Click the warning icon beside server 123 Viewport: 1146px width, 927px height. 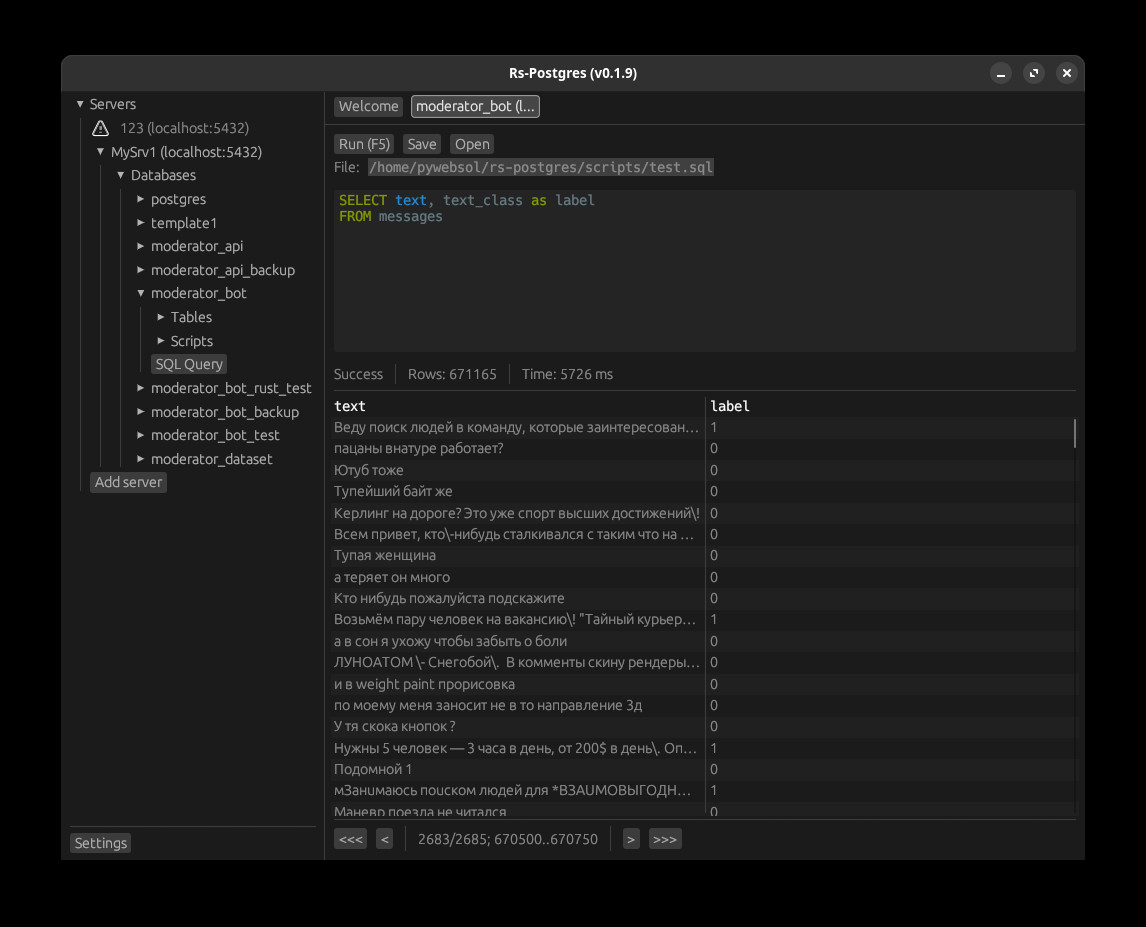[x=100, y=128]
